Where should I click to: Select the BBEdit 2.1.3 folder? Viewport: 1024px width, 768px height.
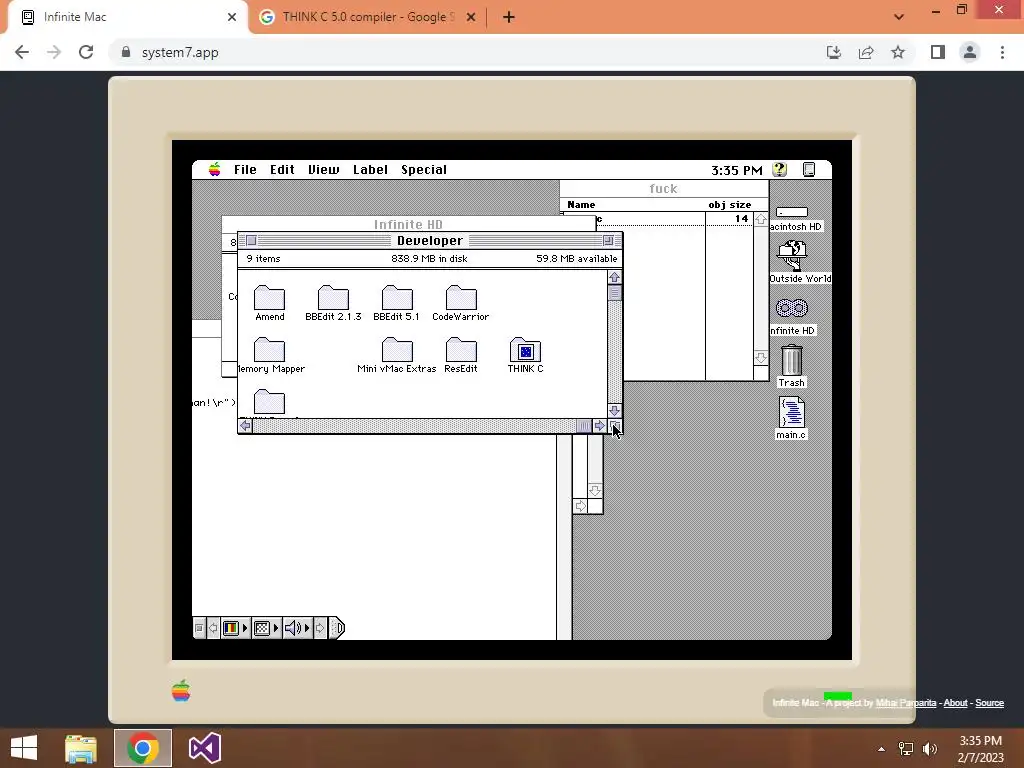point(333,298)
